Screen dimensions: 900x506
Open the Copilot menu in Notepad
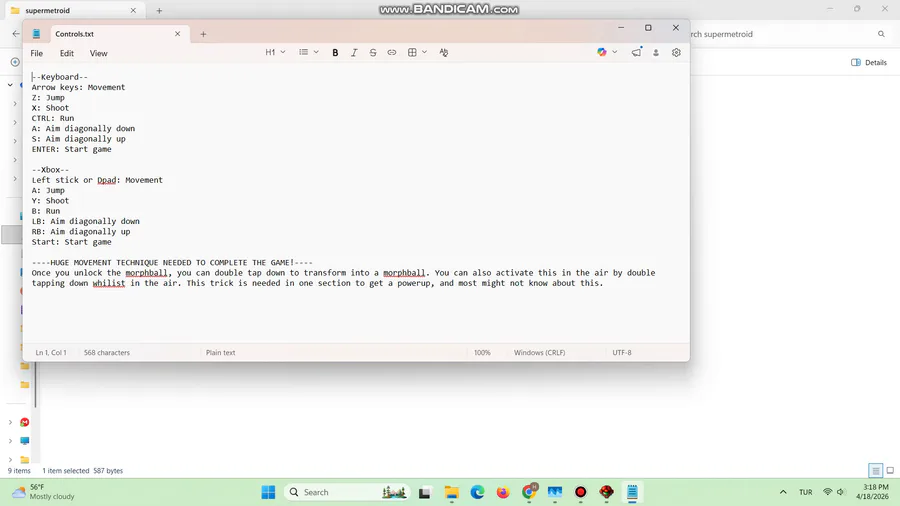pos(607,52)
